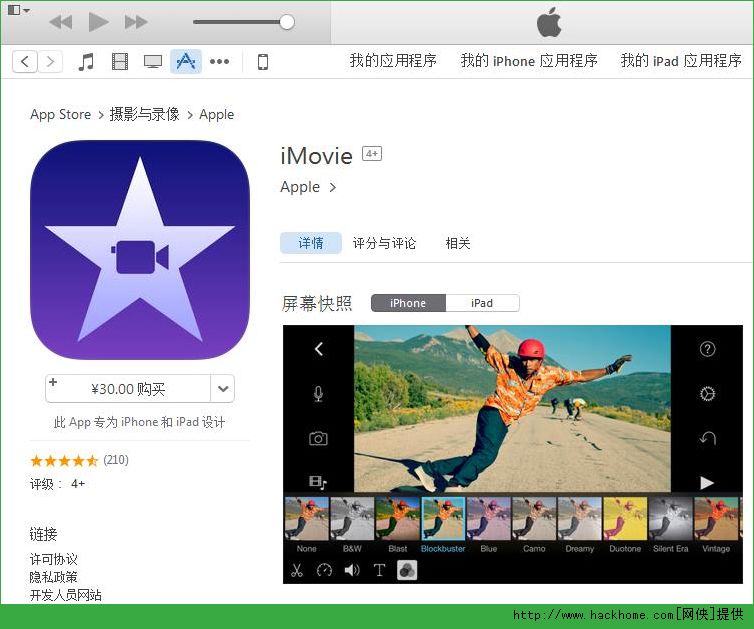Open the Movies library icon
The image size is (754, 629).
click(120, 62)
